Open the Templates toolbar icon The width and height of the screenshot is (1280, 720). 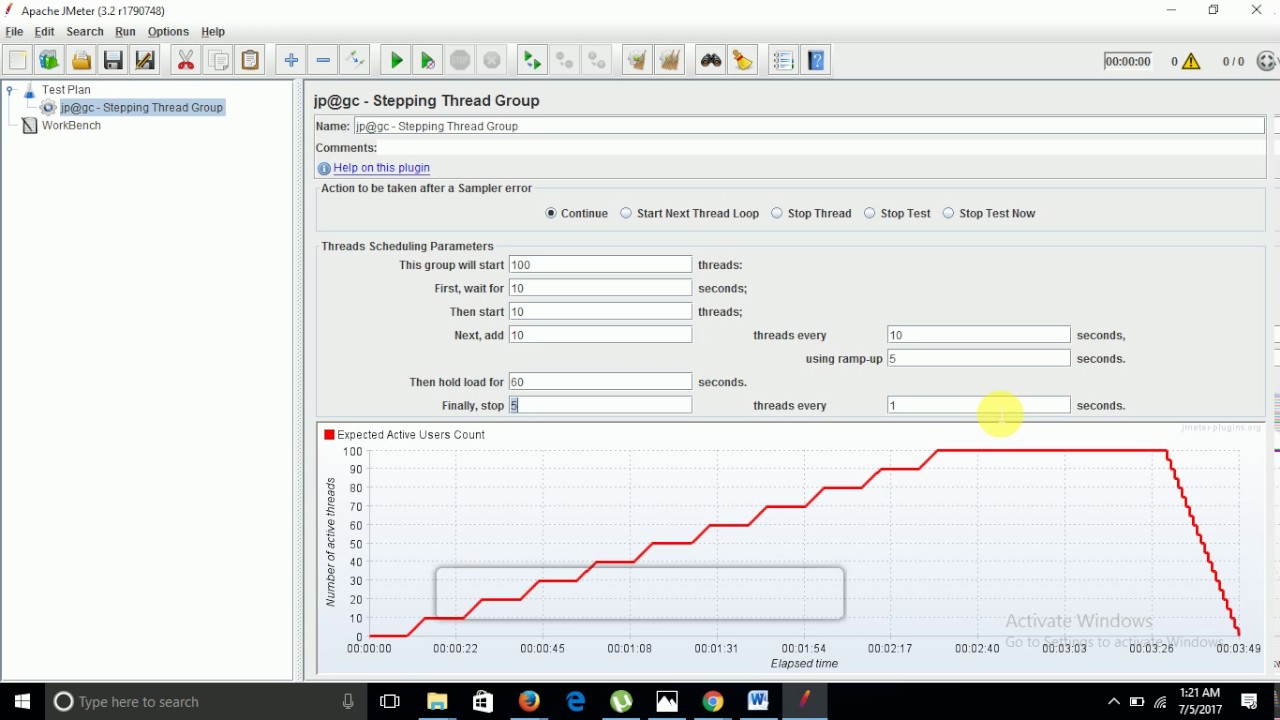pos(49,61)
